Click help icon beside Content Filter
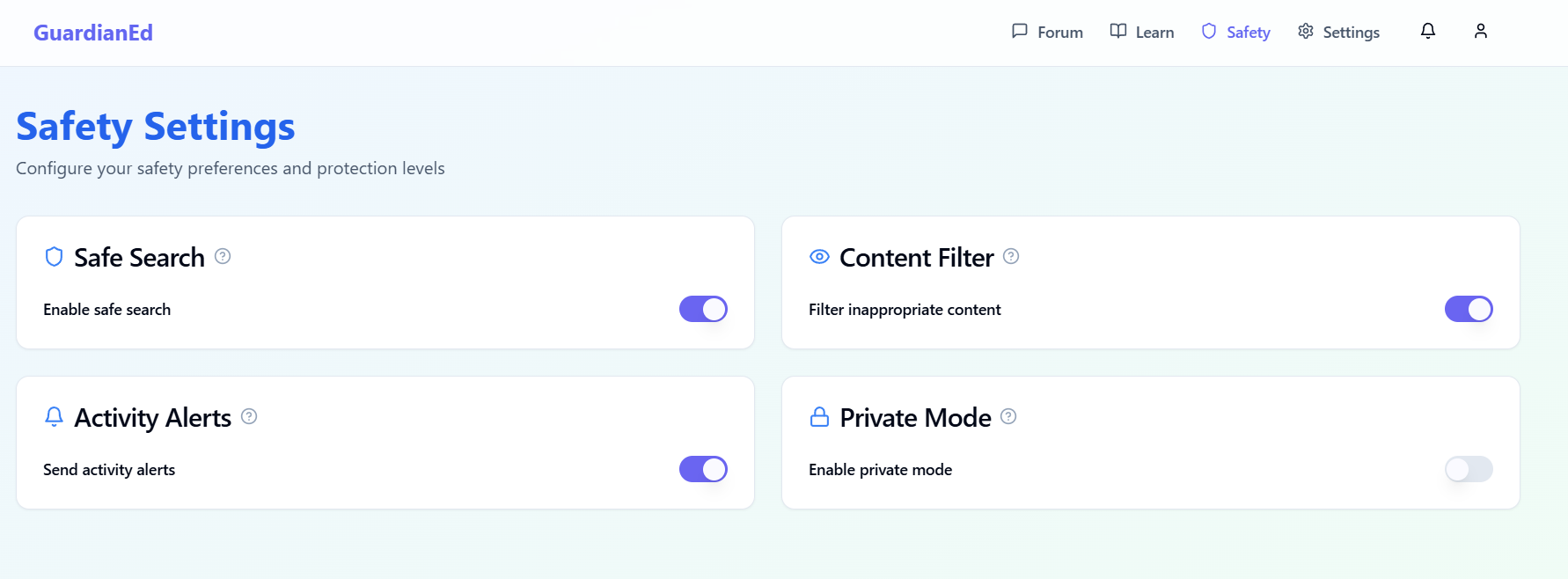 coord(1011,256)
